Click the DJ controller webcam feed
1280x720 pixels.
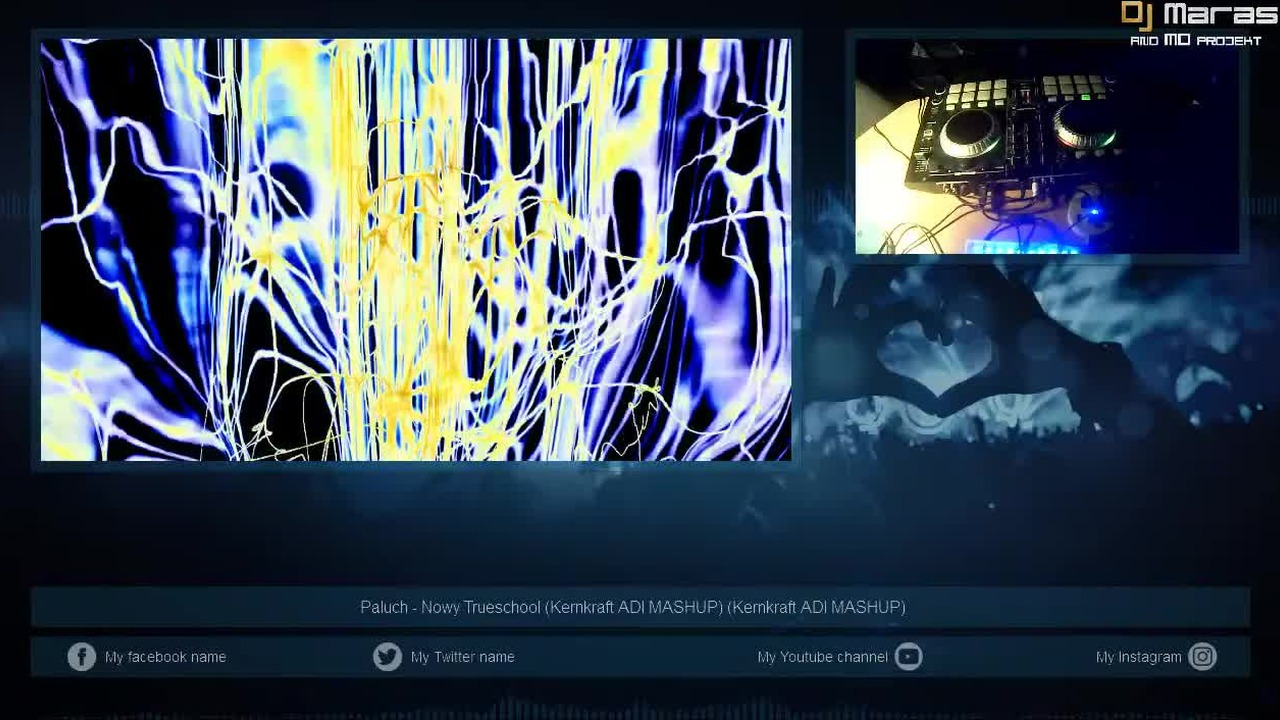click(1047, 146)
